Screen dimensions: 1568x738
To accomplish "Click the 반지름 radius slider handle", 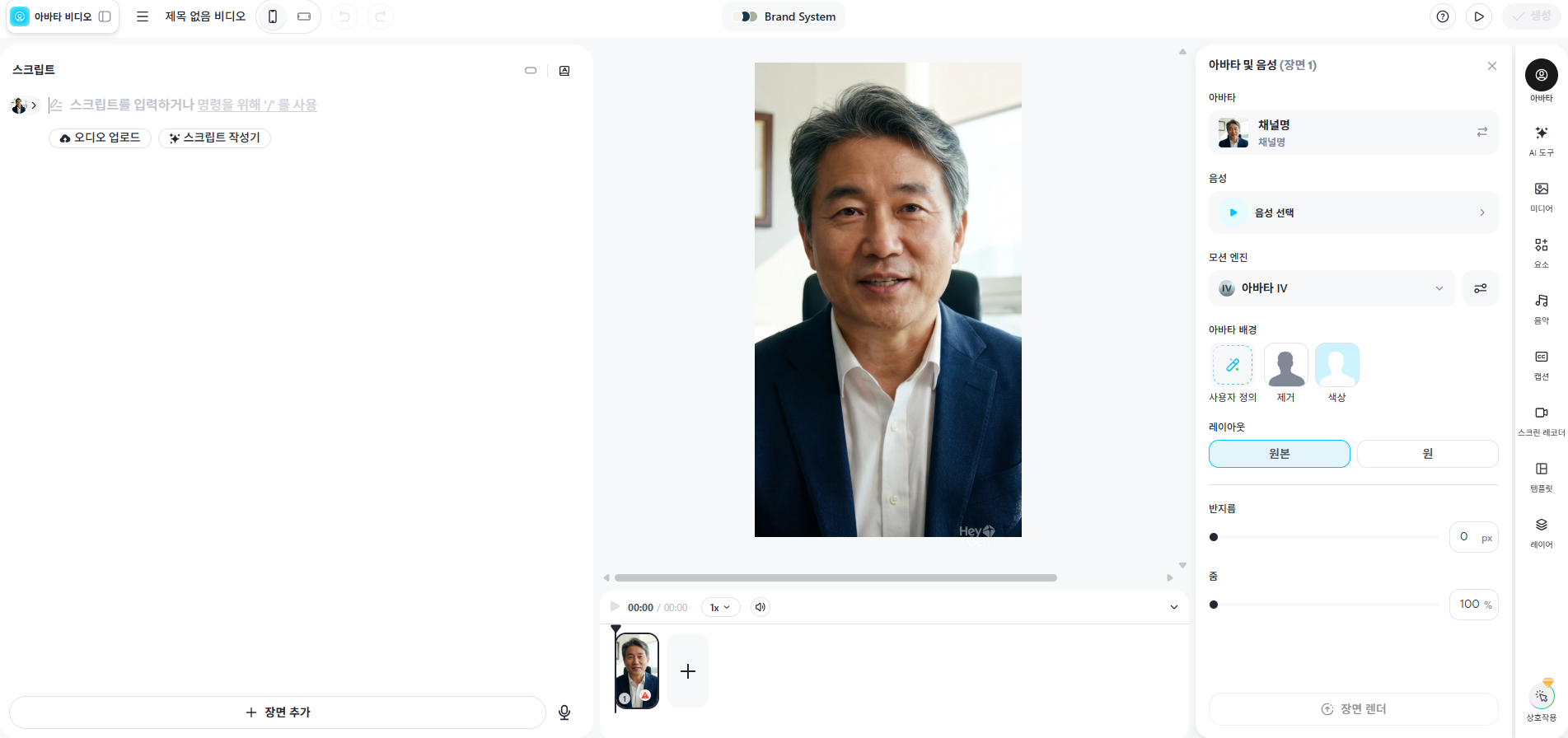I will [1214, 537].
